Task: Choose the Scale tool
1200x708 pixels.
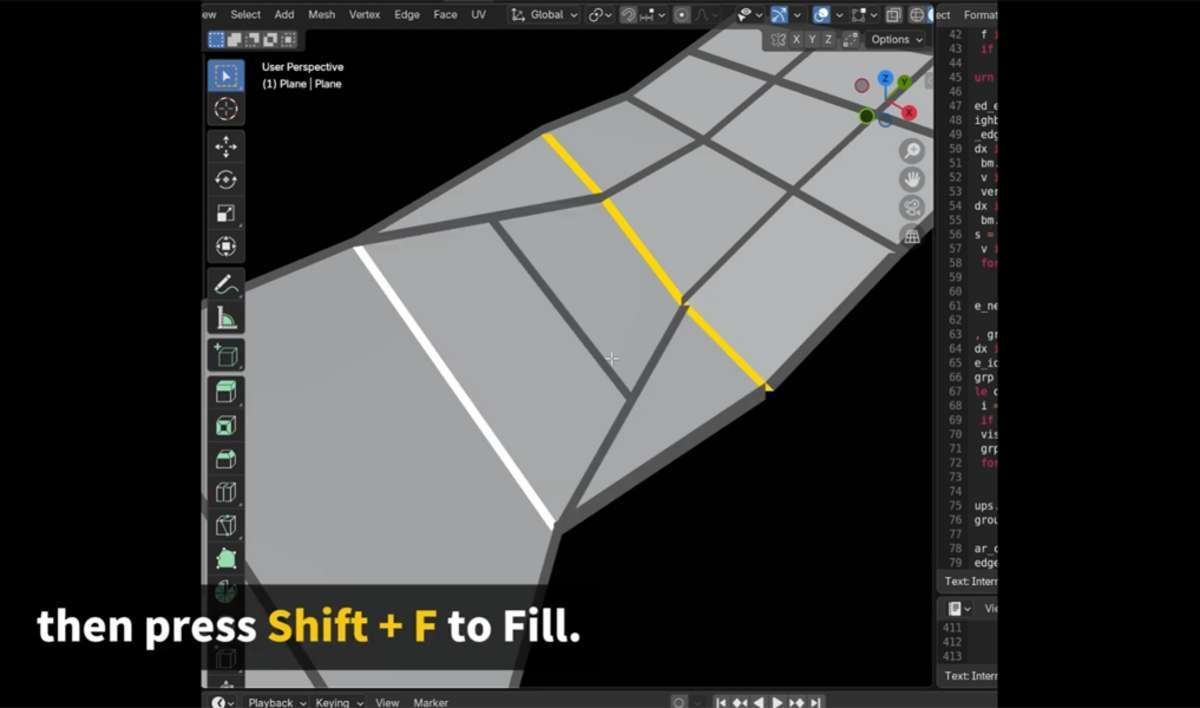Action: pos(226,213)
